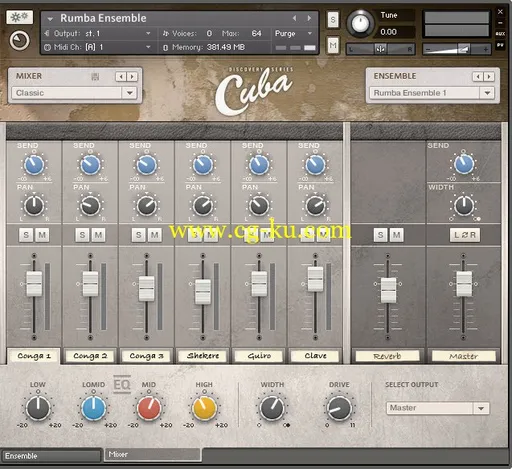Click the Max voices value 64

pyautogui.click(x=256, y=33)
